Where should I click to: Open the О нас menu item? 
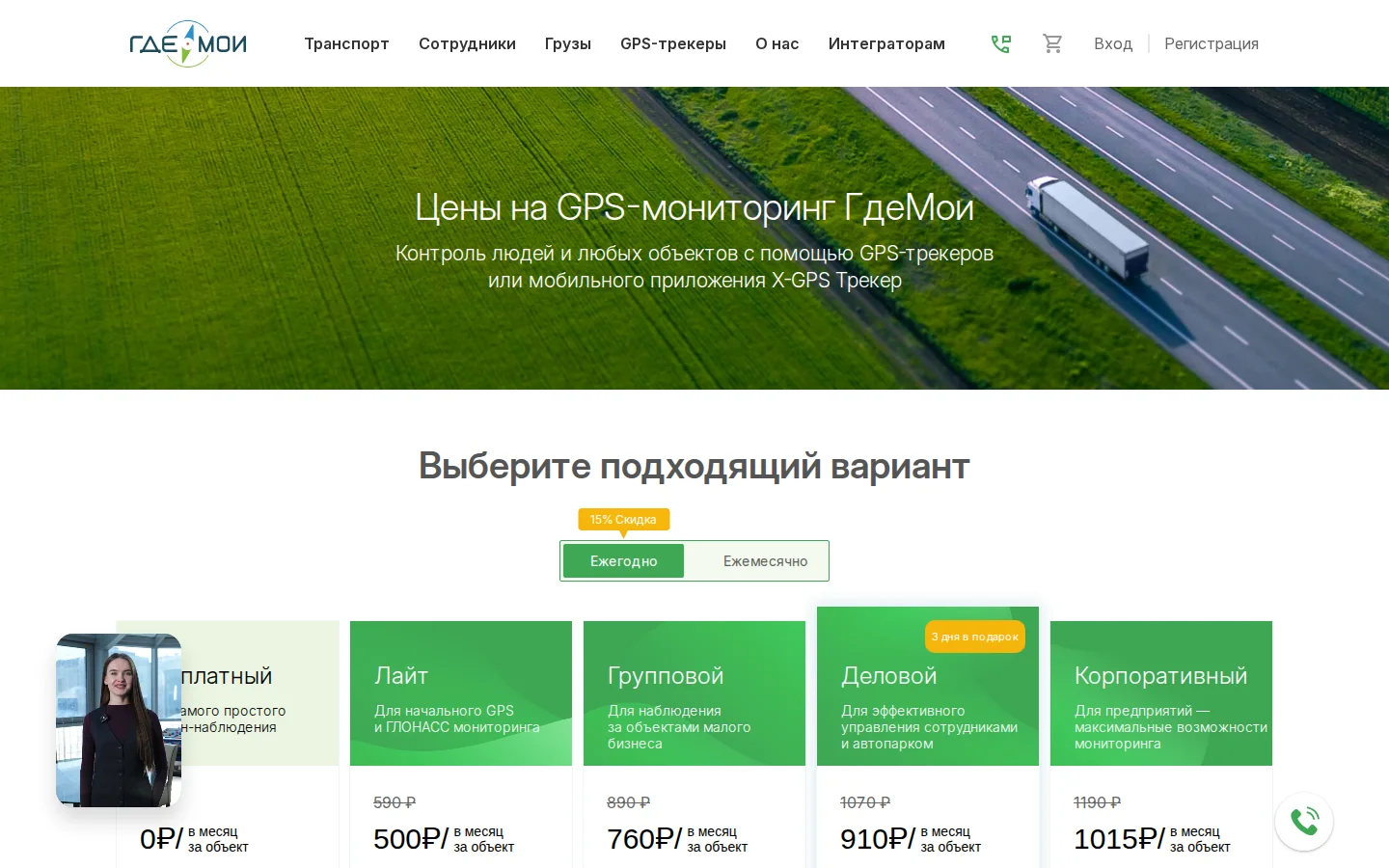pos(777,43)
